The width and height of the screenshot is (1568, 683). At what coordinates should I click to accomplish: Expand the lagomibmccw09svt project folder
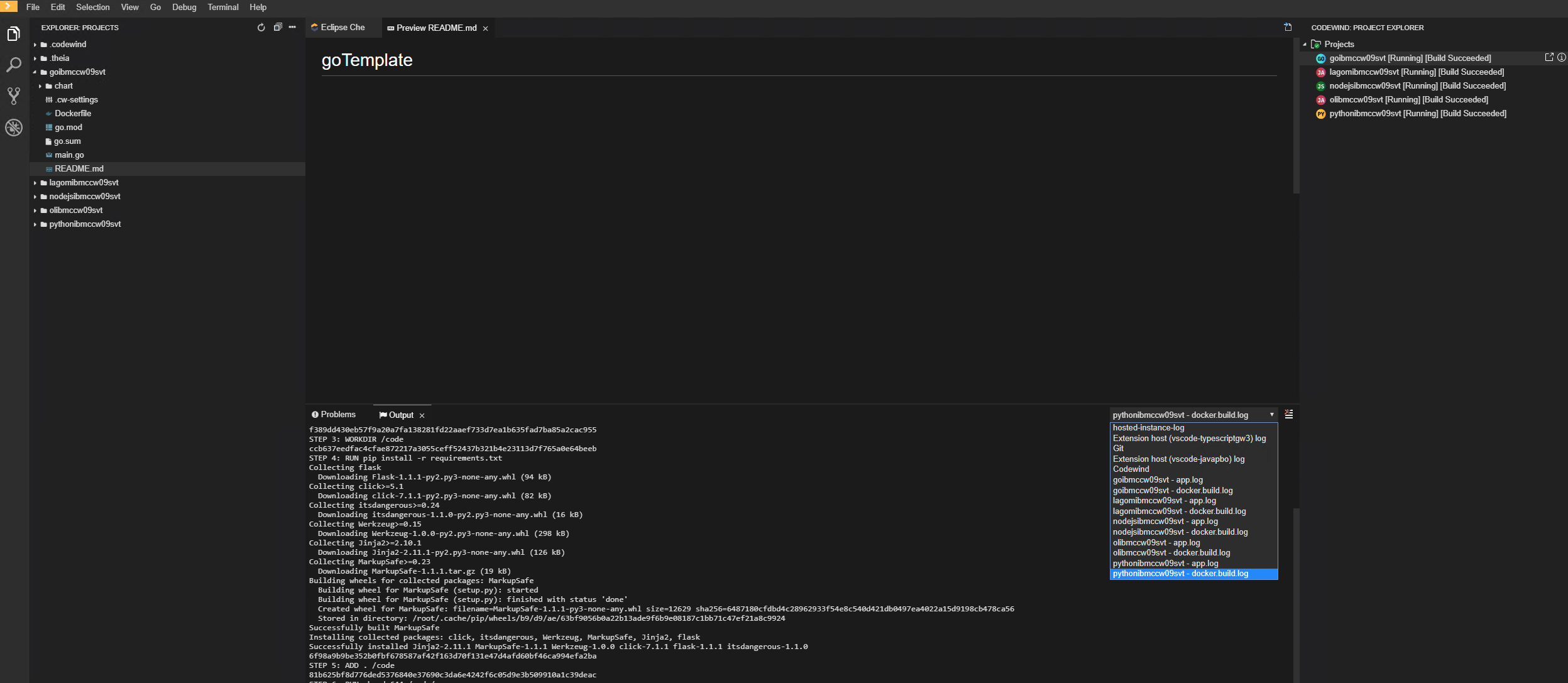click(x=36, y=182)
